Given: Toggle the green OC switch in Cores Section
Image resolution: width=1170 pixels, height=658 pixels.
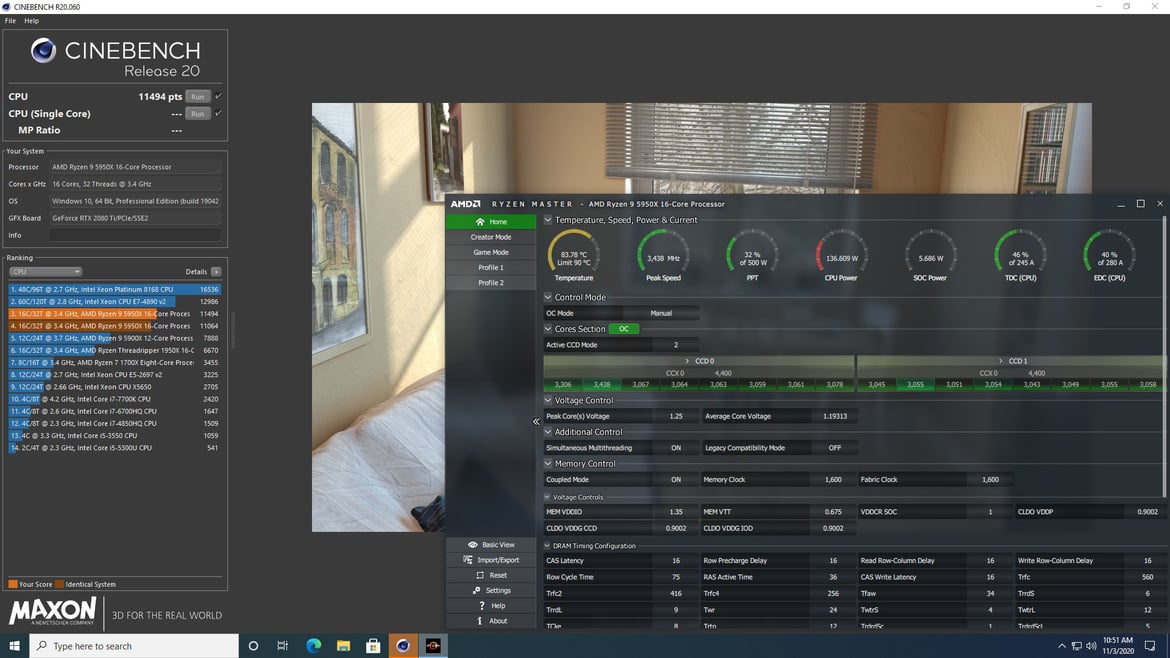Looking at the screenshot, I should click(x=624, y=329).
